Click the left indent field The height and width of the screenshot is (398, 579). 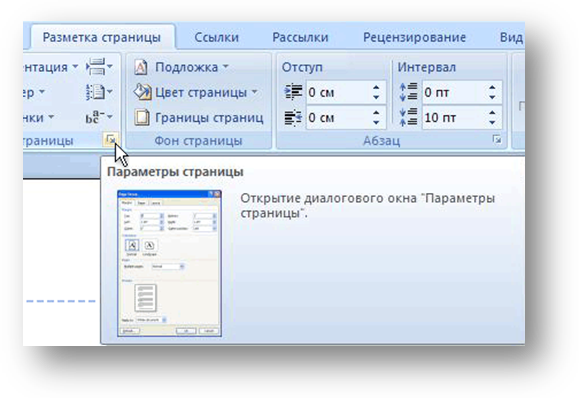pyautogui.click(x=338, y=92)
